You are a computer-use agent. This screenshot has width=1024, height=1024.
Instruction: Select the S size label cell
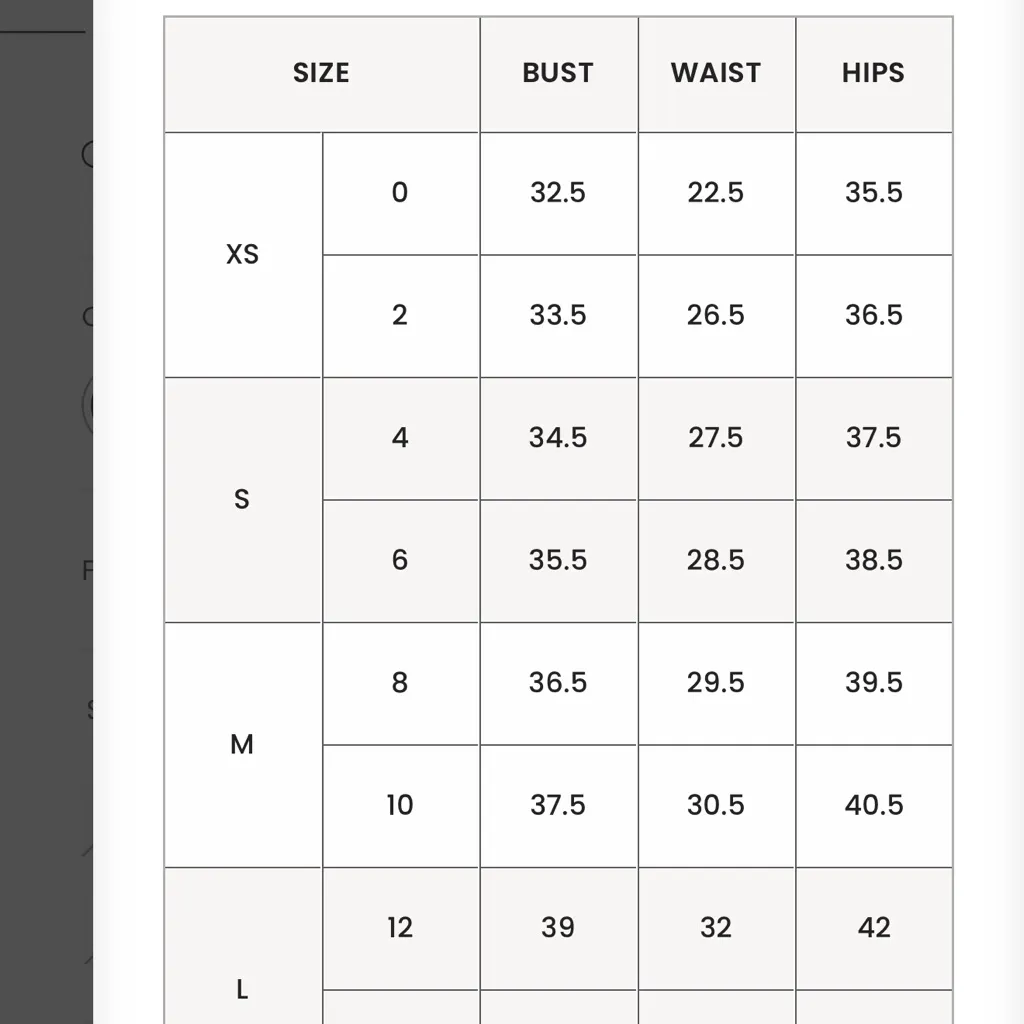[242, 499]
